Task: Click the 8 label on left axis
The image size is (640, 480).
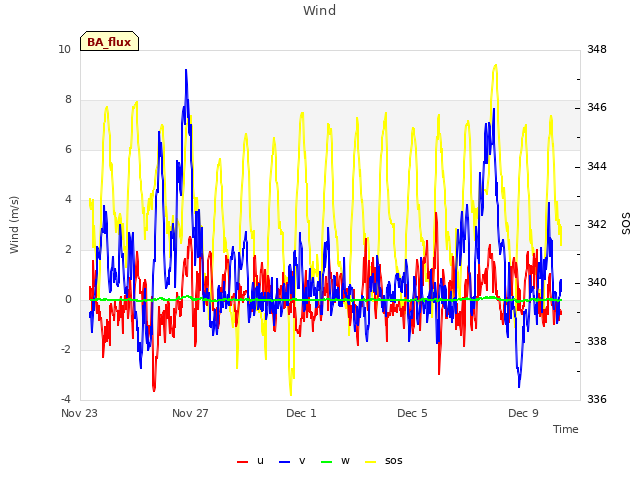Action: 68,100
